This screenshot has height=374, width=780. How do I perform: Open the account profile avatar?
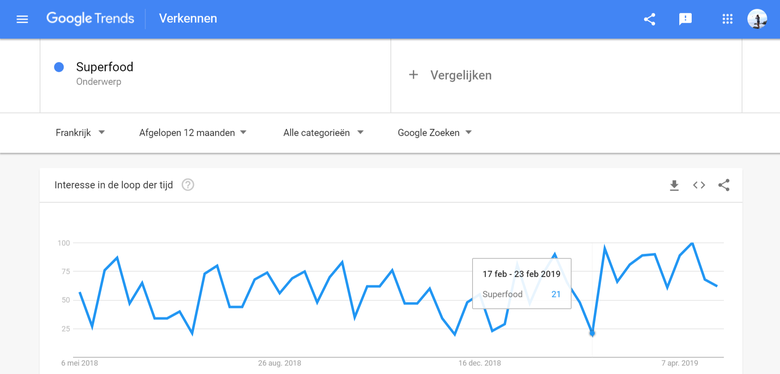tap(757, 19)
